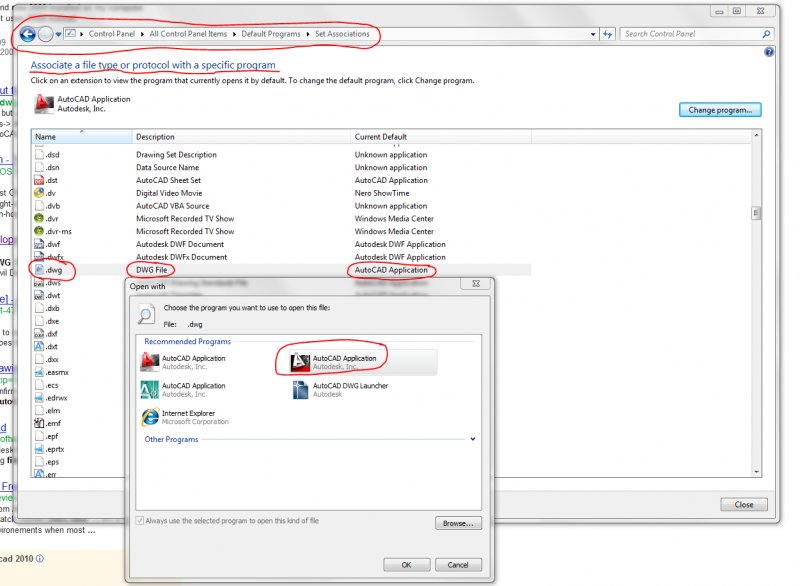Select the .dxf file type icon
The height and width of the screenshot is (586, 800).
[x=39, y=334]
